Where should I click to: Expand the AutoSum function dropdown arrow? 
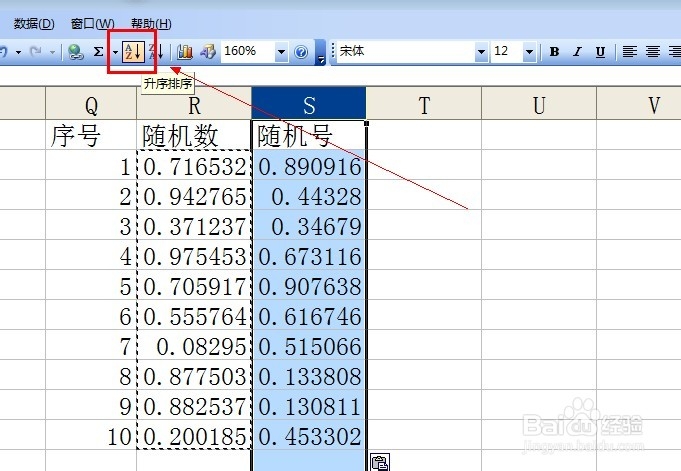tap(115, 52)
